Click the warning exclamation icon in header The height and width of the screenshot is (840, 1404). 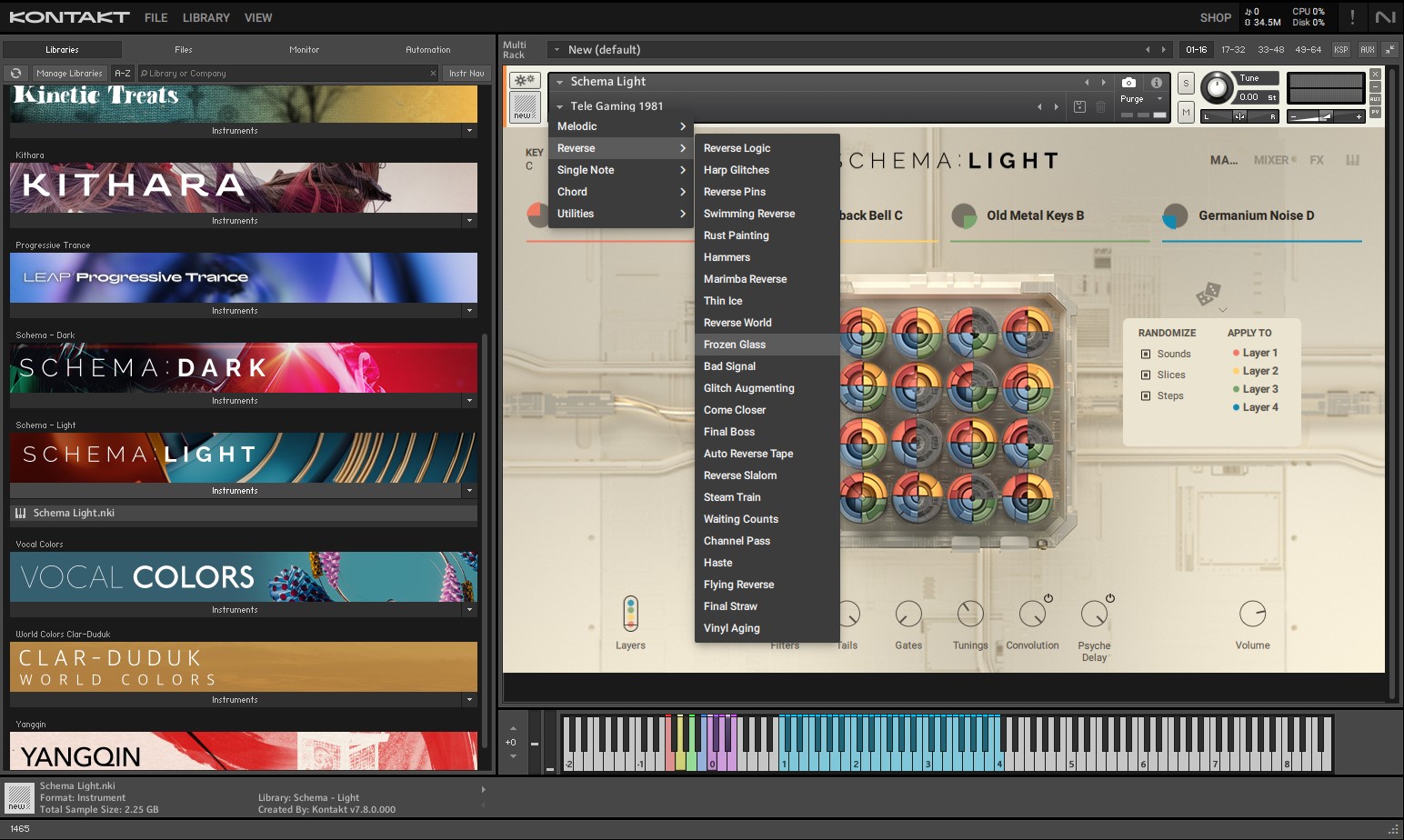pos(1352,17)
